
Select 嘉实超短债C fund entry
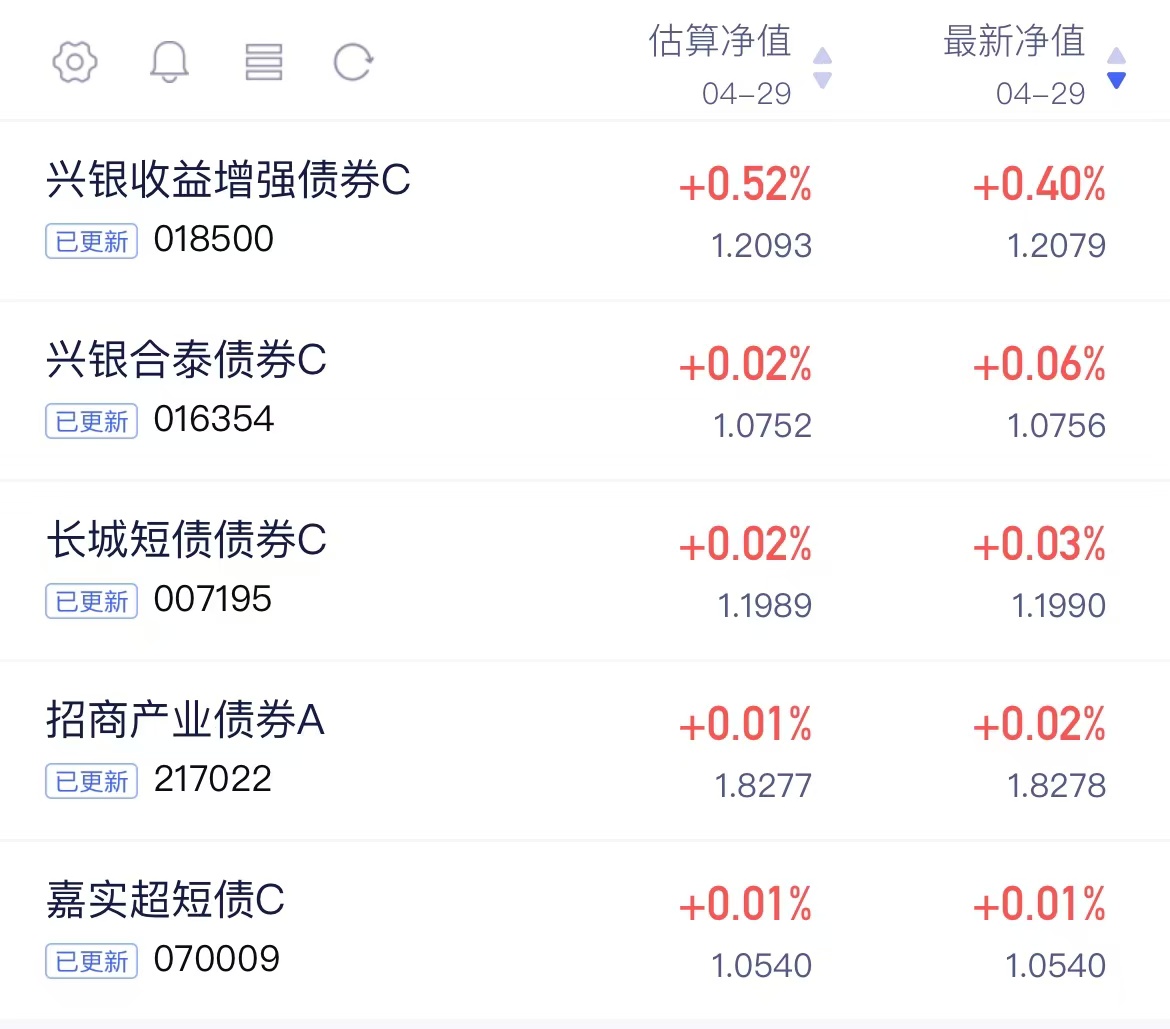pos(585,931)
